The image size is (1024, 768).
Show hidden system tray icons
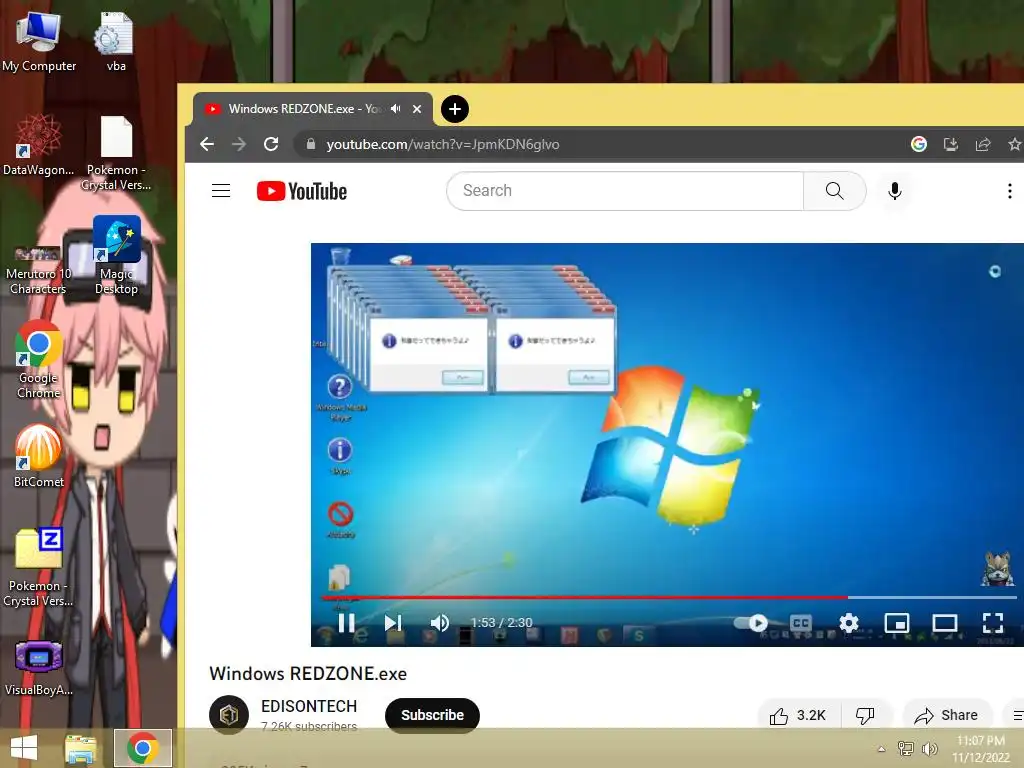point(881,749)
